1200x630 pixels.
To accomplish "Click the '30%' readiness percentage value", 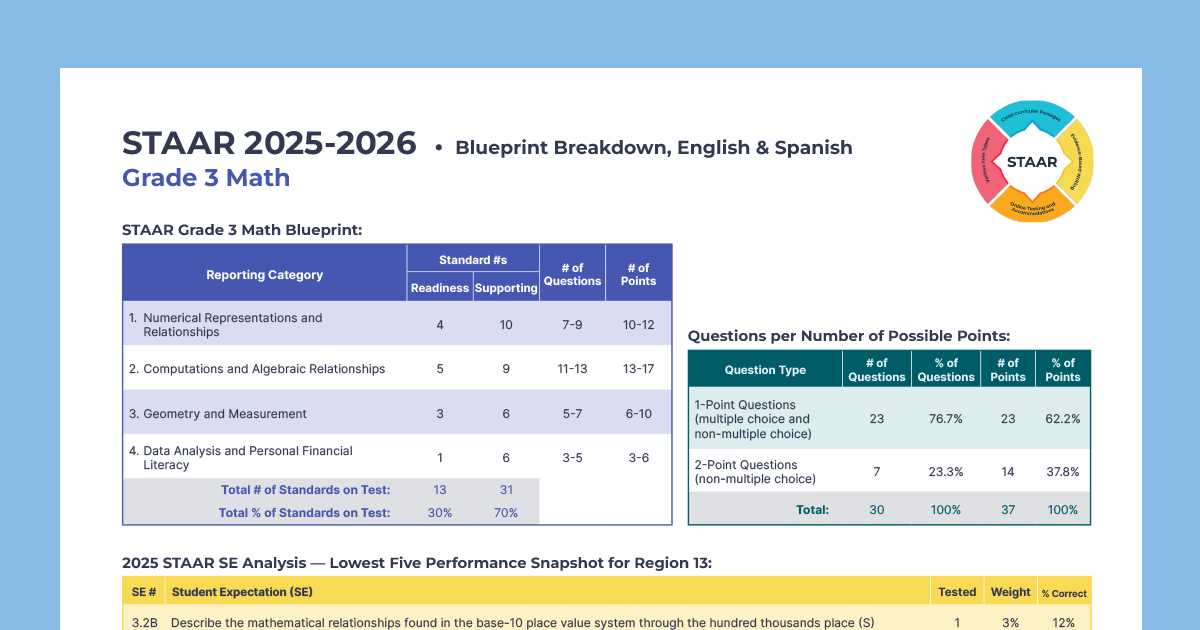I will [440, 513].
